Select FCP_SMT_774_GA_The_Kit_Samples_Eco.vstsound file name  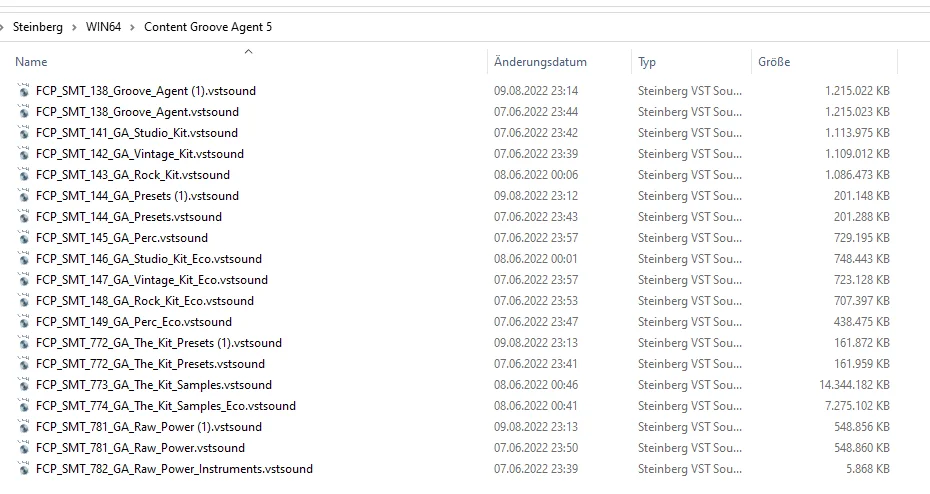point(165,406)
